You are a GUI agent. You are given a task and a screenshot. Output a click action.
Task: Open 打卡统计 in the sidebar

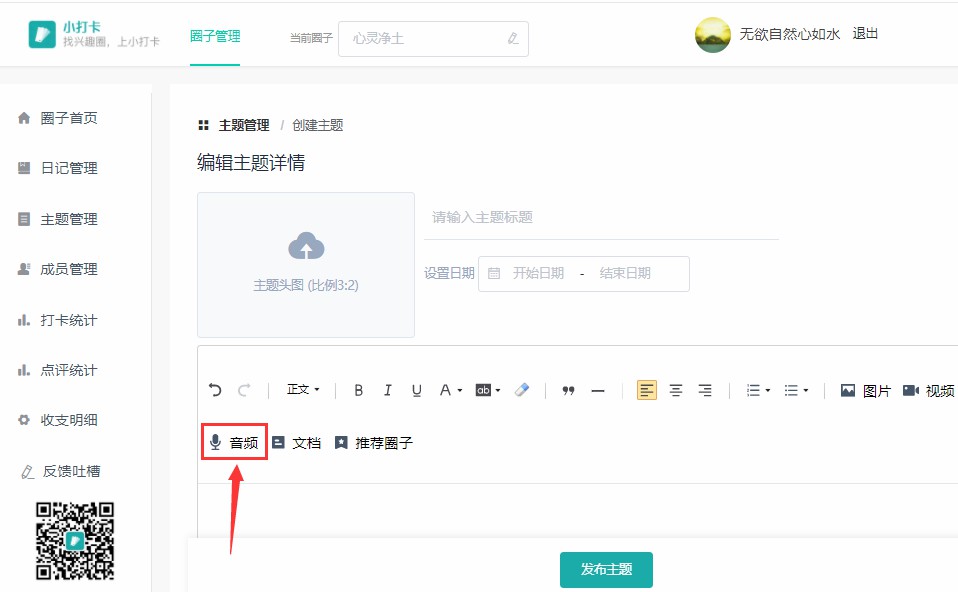click(x=58, y=320)
